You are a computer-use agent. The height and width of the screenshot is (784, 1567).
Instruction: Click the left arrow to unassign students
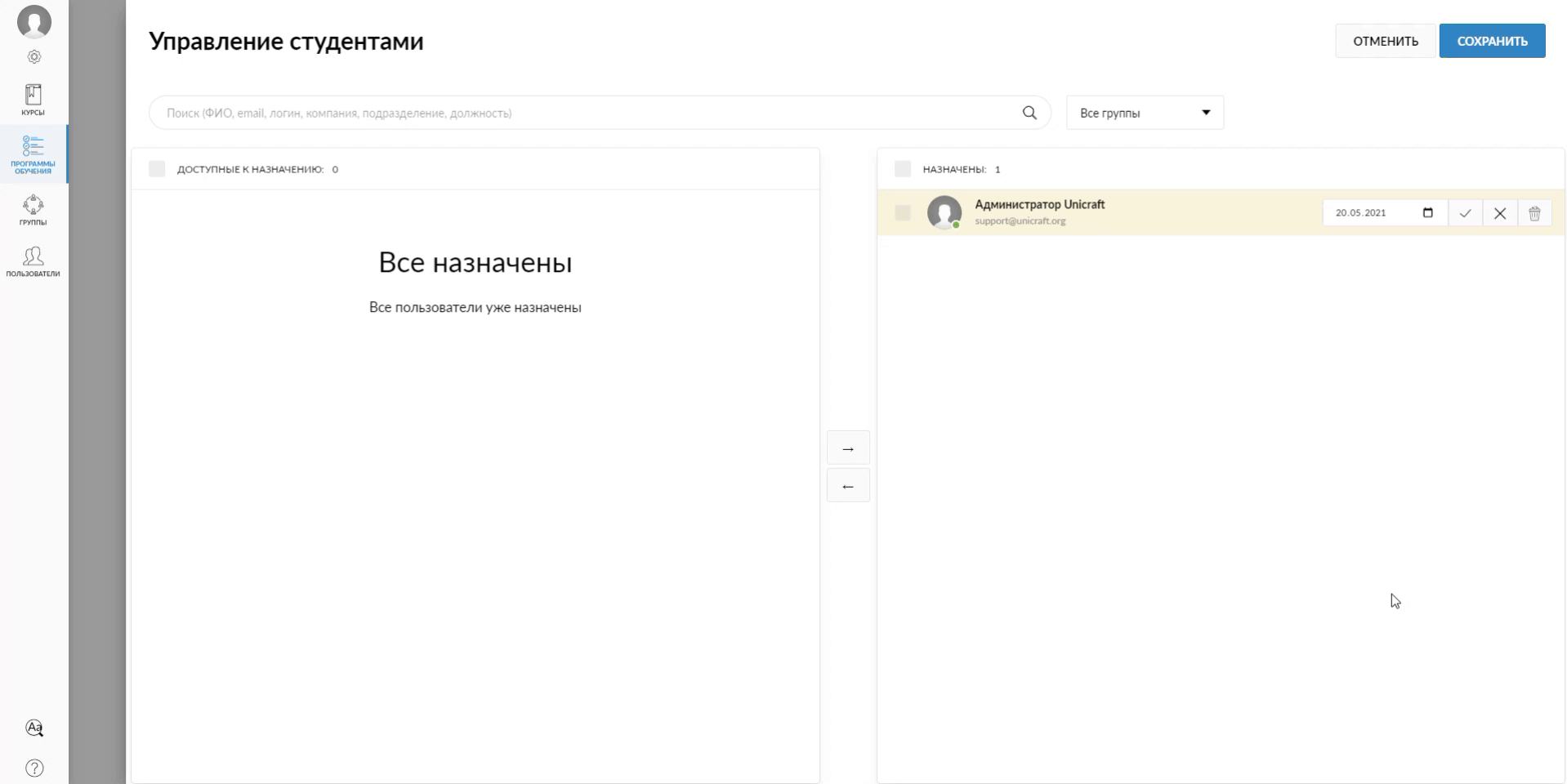tap(848, 486)
